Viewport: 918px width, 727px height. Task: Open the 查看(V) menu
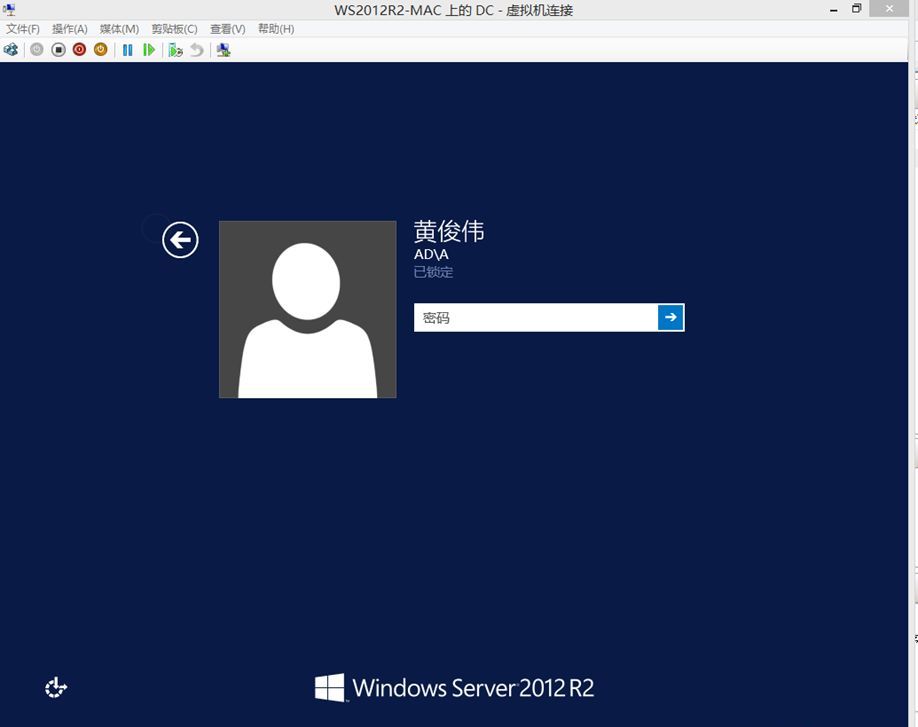[228, 29]
